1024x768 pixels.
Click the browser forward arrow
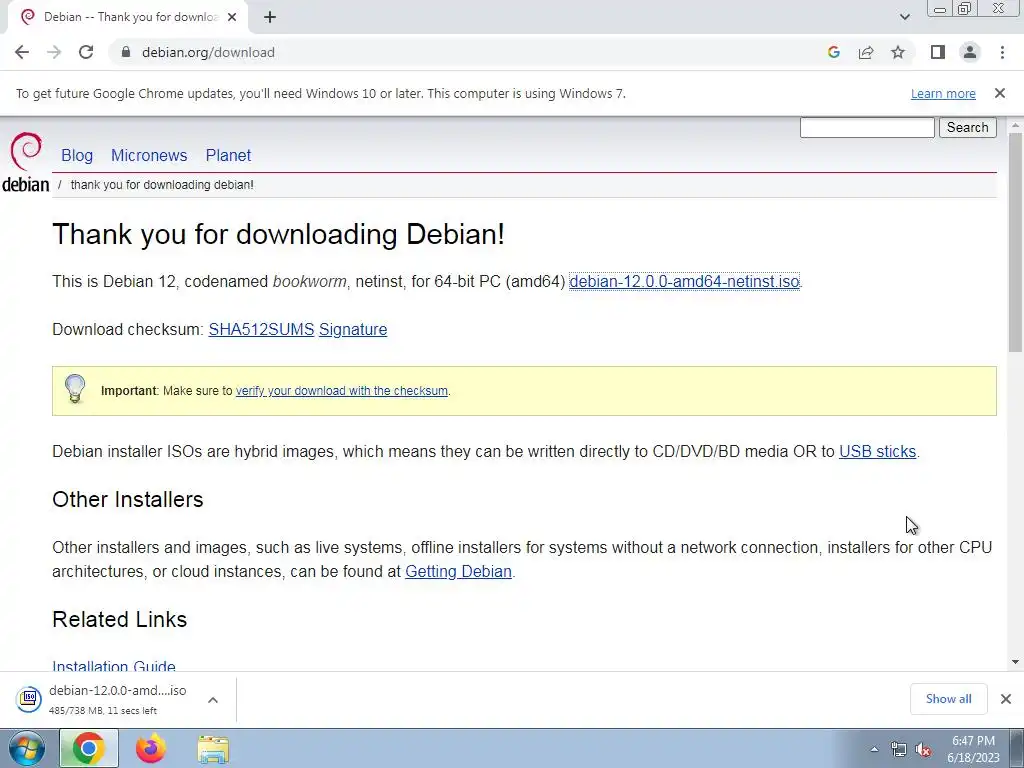point(54,52)
